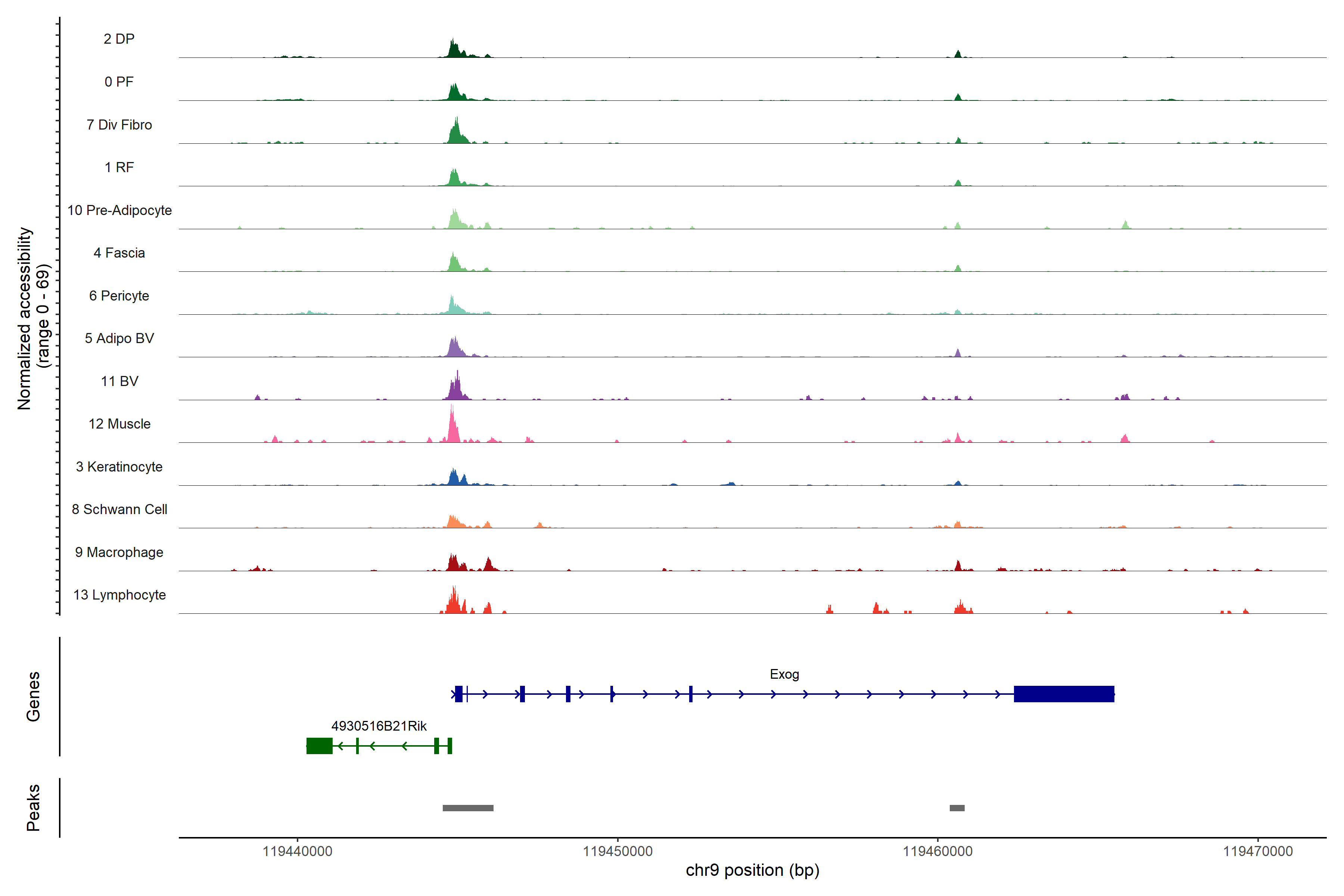Image resolution: width=1344 pixels, height=896 pixels.
Task: Click the Peaks panel label
Action: 33,808
